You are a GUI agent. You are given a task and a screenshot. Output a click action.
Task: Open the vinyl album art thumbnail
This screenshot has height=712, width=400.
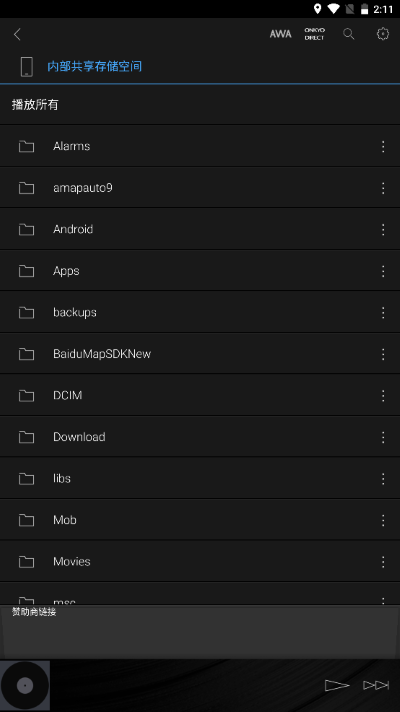(x=25, y=686)
